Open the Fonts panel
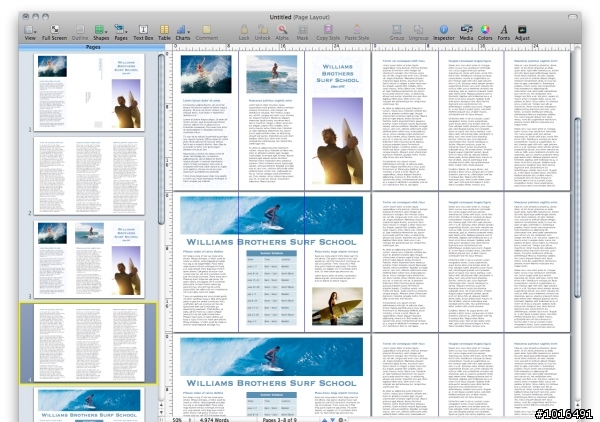 [x=504, y=33]
